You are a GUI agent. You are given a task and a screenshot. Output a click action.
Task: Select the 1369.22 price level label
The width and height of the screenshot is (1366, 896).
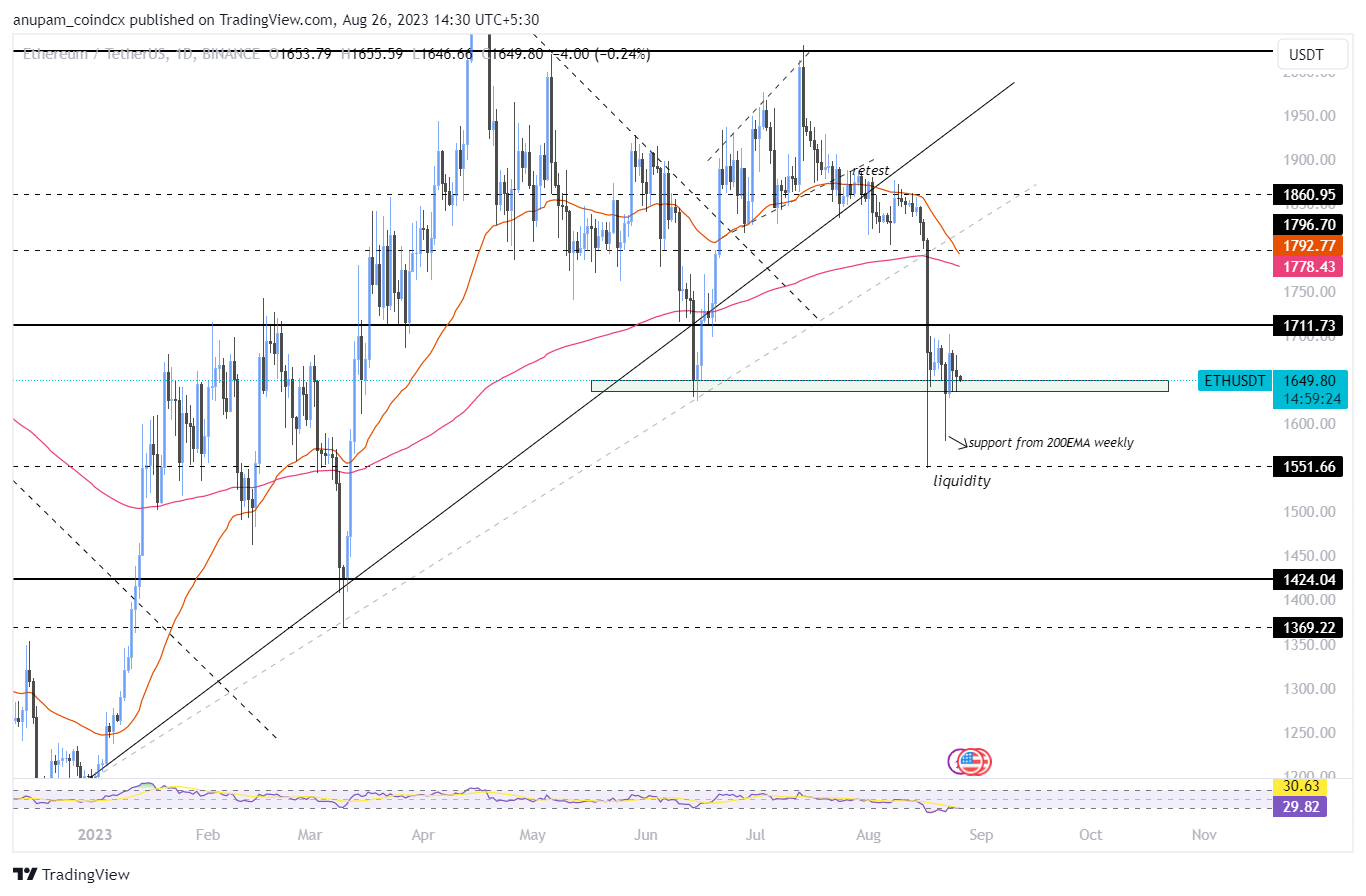1308,628
